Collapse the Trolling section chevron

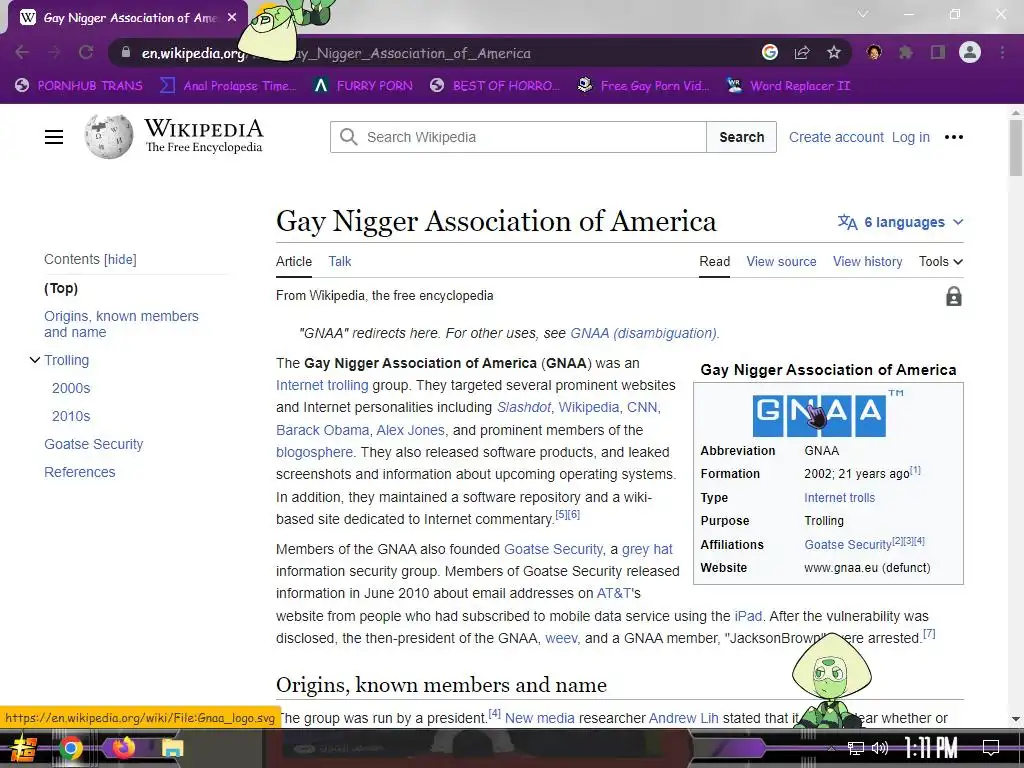click(35, 360)
